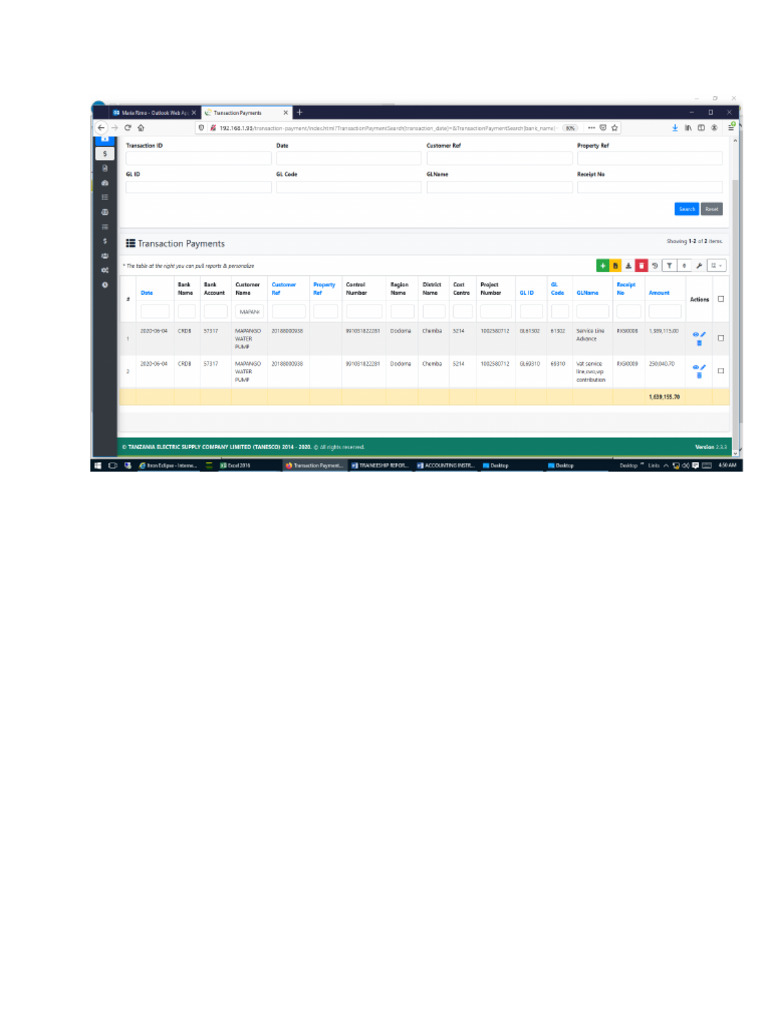The image size is (768, 1024).
Task: Click the gray Reset button
Action: click(x=712, y=209)
